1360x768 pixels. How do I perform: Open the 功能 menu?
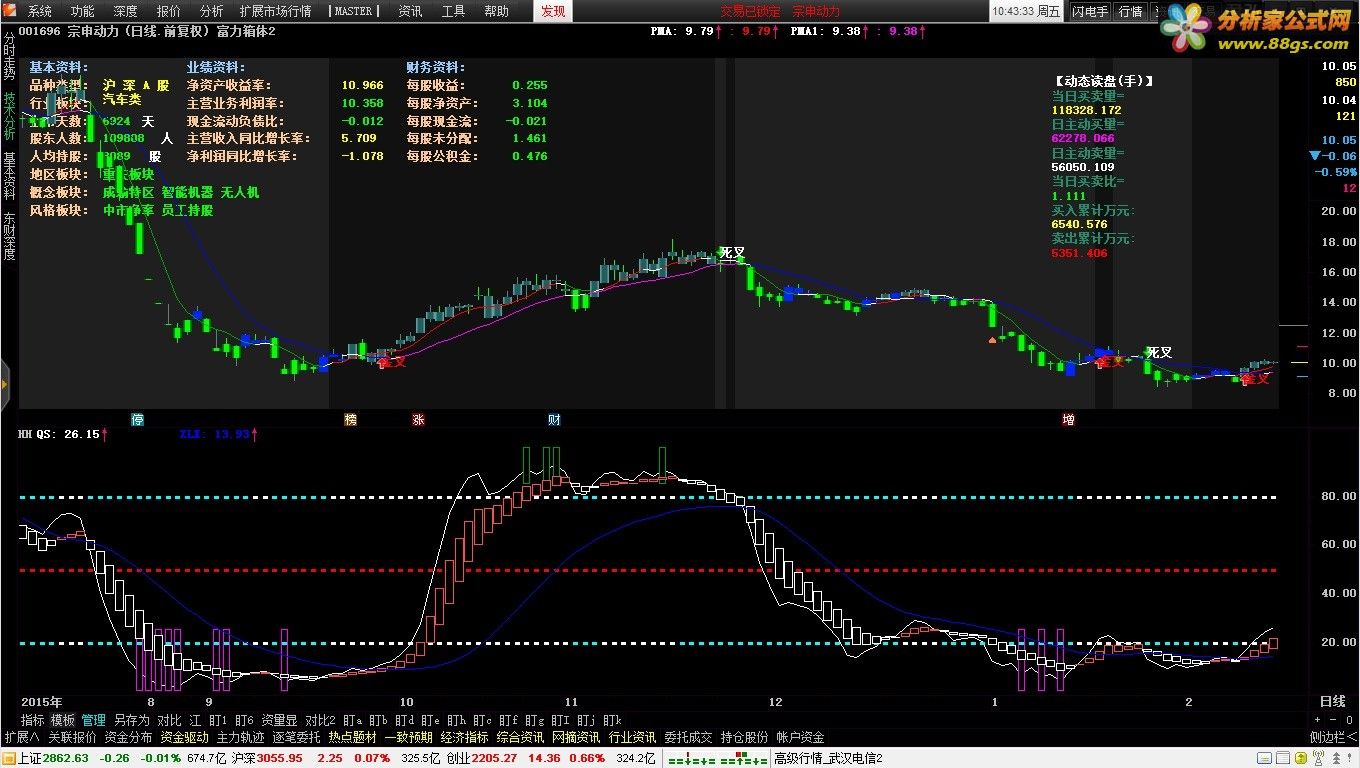pyautogui.click(x=83, y=11)
